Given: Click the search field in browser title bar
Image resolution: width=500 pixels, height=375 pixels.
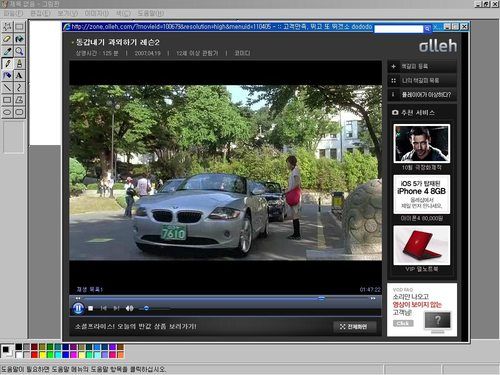Looking at the screenshot, I should click(x=399, y=29).
